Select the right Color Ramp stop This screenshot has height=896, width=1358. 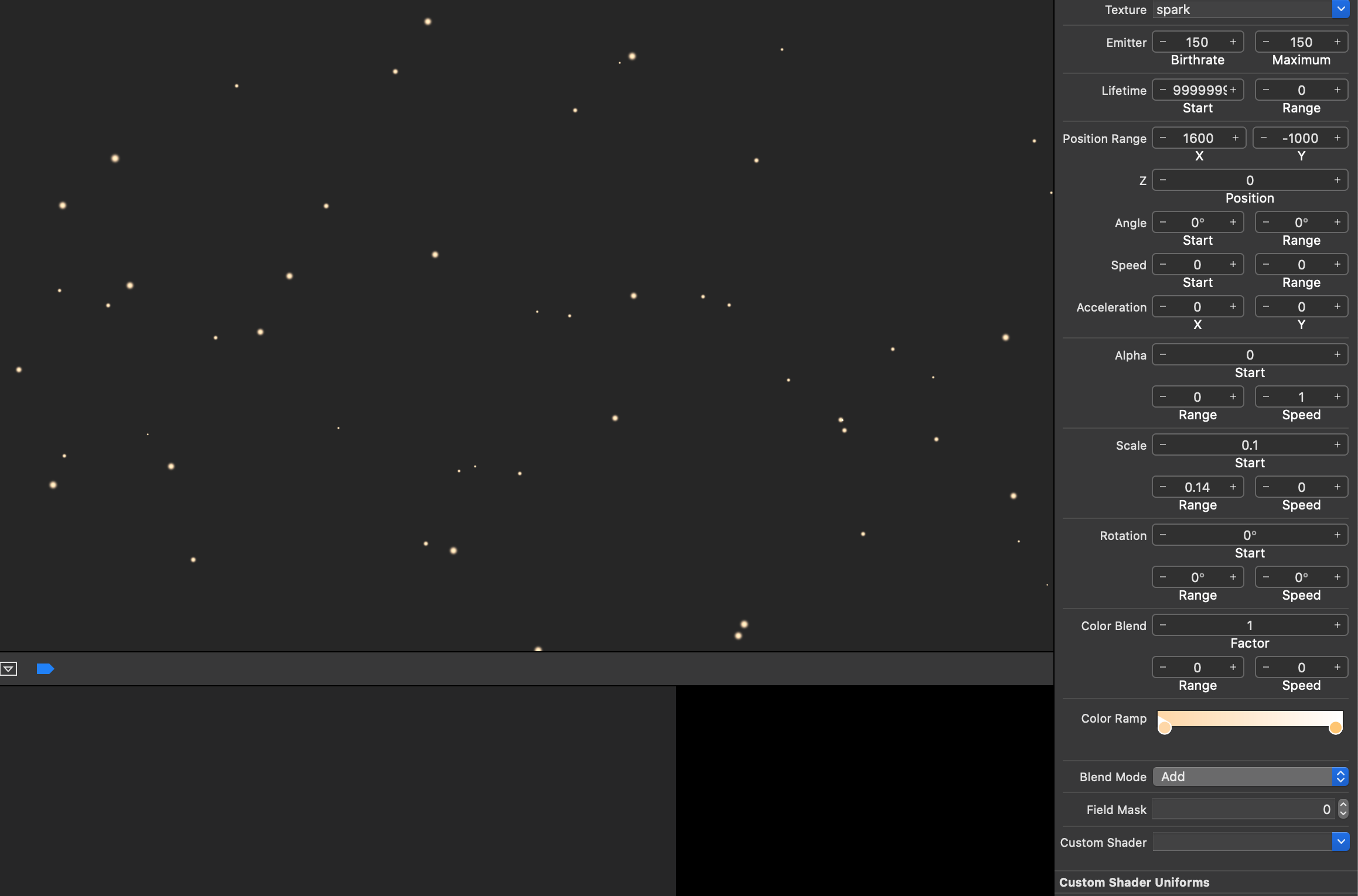tap(1336, 727)
